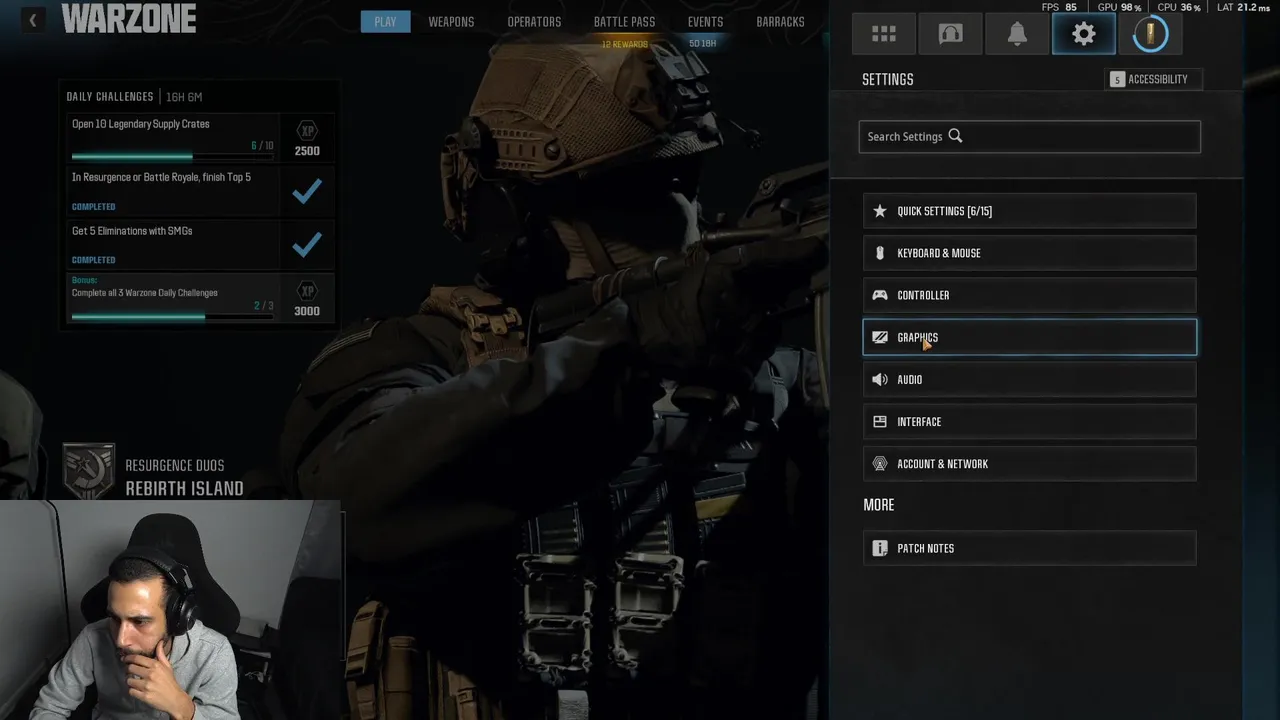
Task: Click the Warzone logo
Action: click(x=129, y=18)
